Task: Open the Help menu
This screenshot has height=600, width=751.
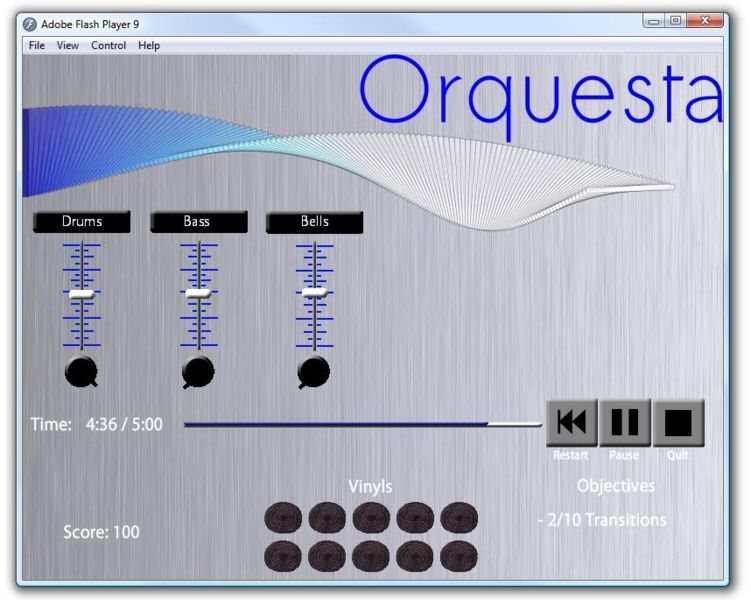Action: point(149,45)
